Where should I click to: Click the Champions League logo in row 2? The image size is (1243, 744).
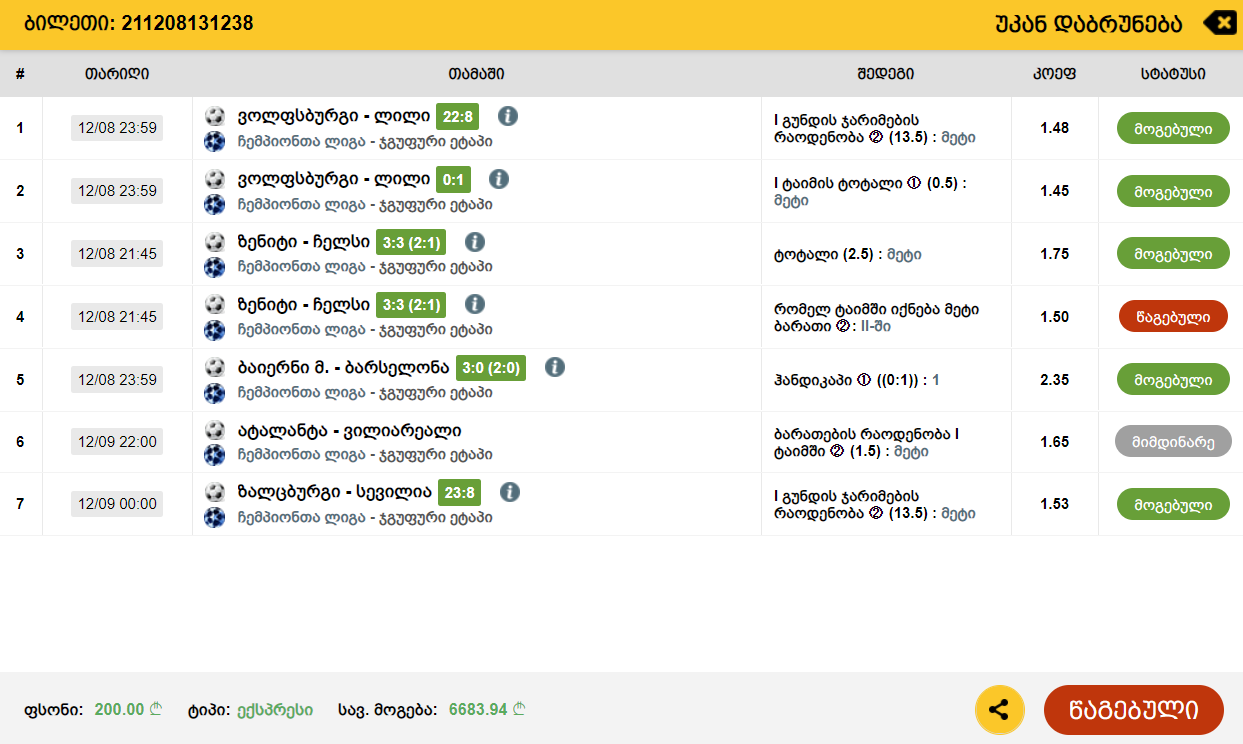click(x=214, y=205)
